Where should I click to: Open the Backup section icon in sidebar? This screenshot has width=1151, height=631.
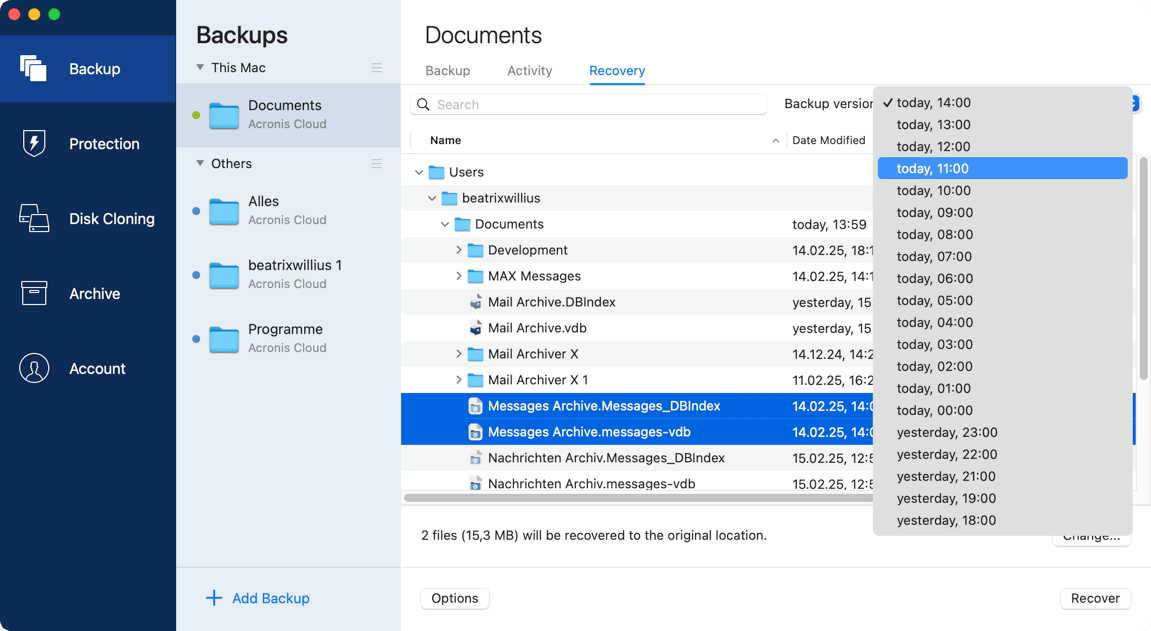[x=33, y=68]
